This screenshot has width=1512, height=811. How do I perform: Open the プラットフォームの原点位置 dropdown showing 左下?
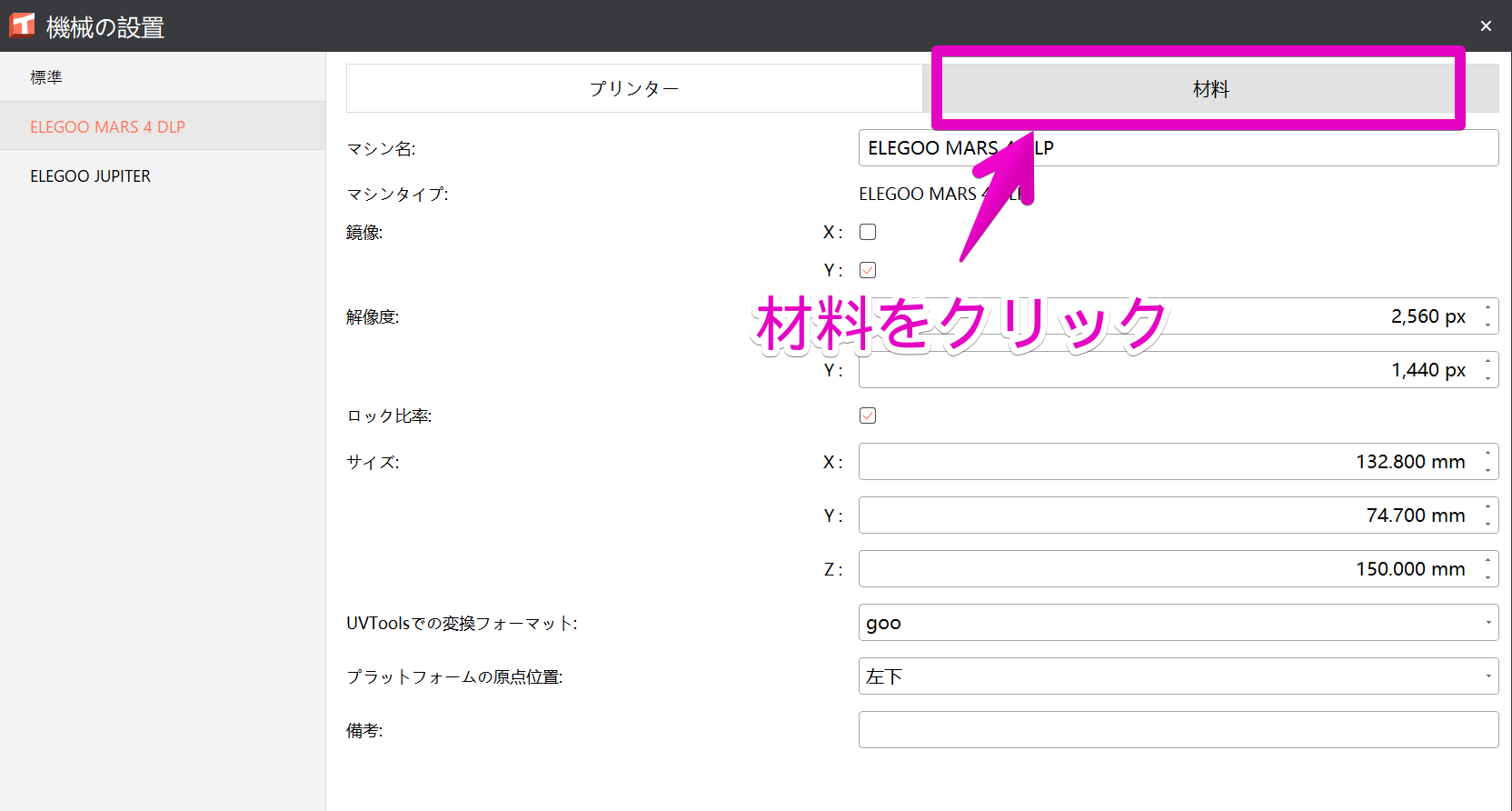coord(1179,676)
